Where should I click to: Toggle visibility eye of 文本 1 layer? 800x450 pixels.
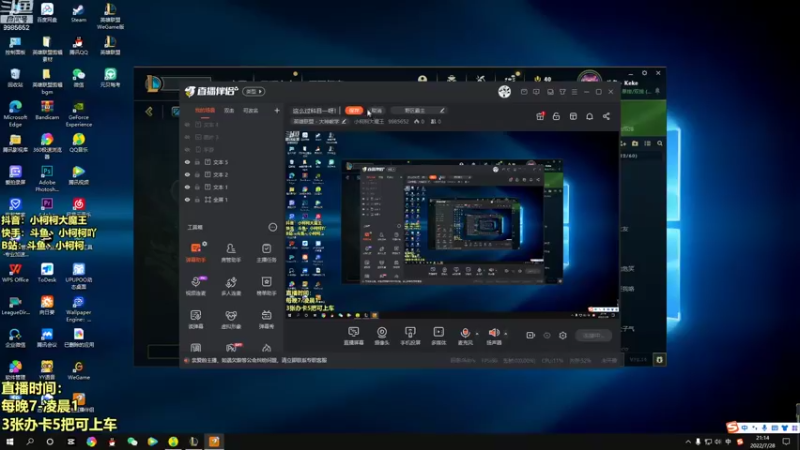[187, 187]
